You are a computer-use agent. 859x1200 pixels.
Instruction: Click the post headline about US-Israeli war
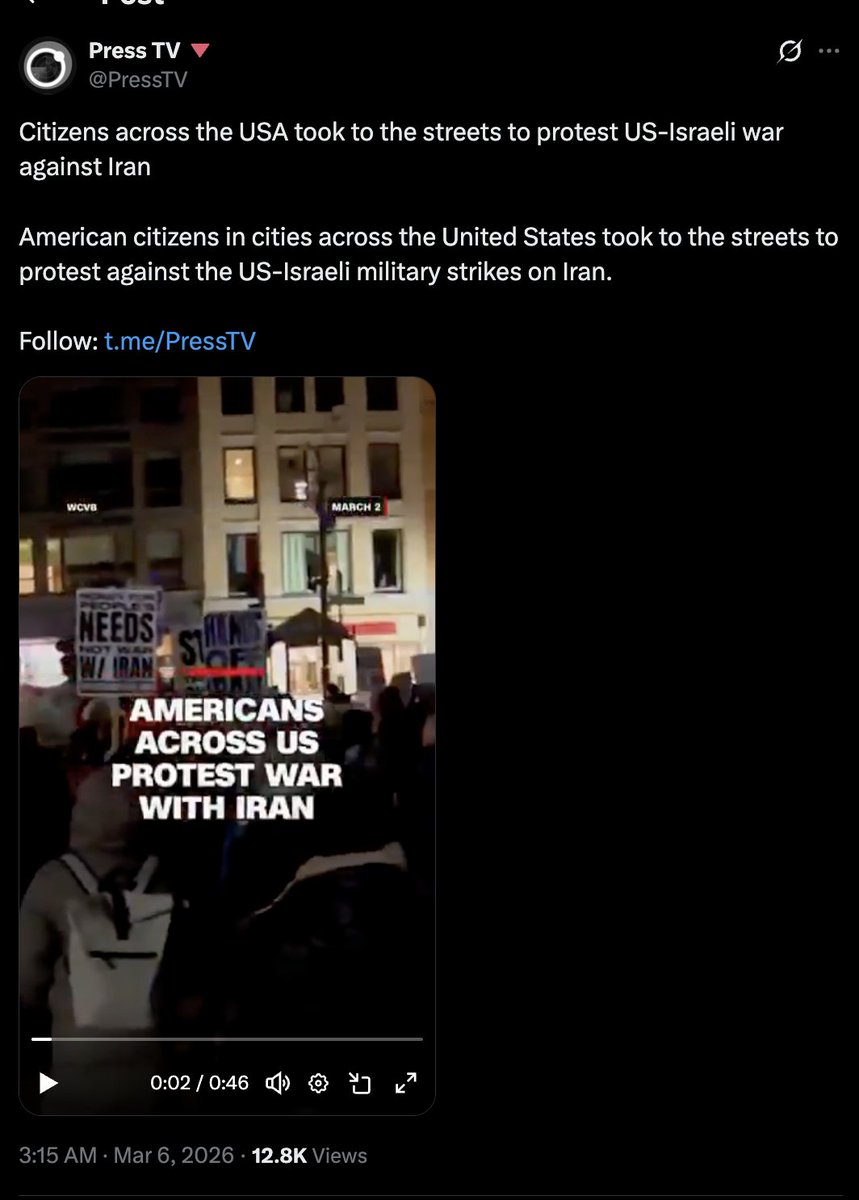[401, 149]
